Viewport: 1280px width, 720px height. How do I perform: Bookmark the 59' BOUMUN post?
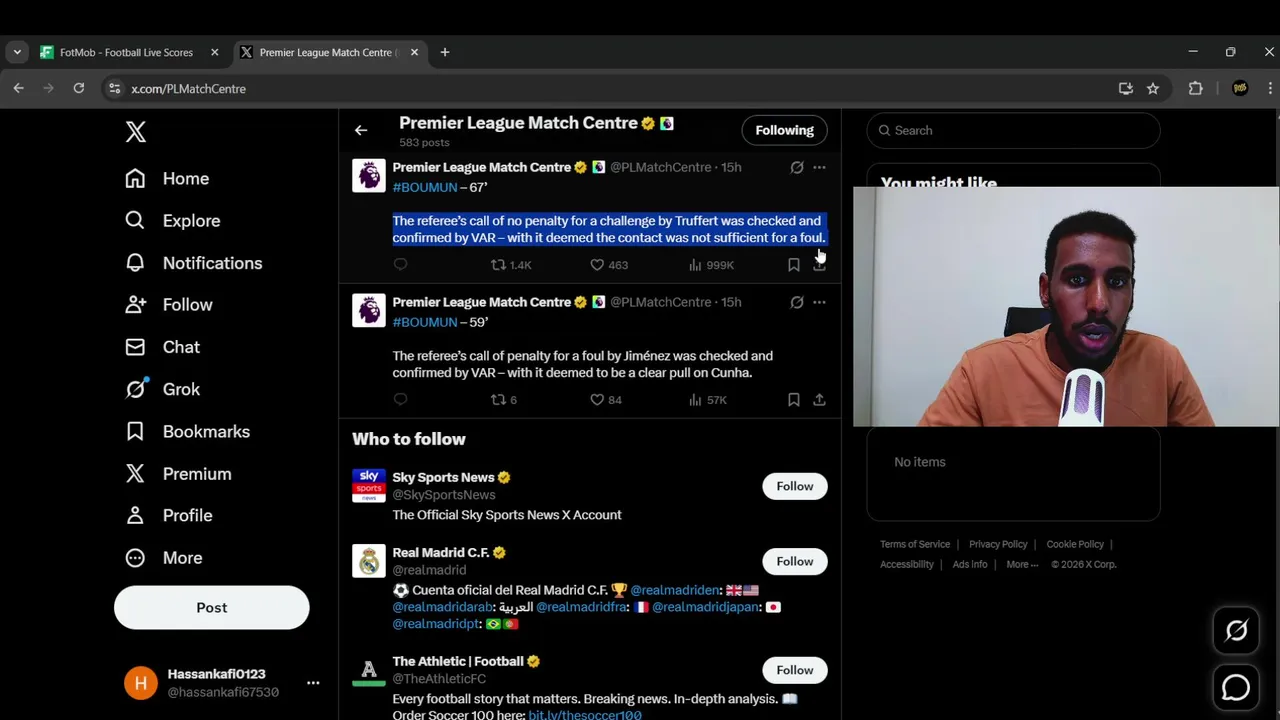(x=793, y=400)
